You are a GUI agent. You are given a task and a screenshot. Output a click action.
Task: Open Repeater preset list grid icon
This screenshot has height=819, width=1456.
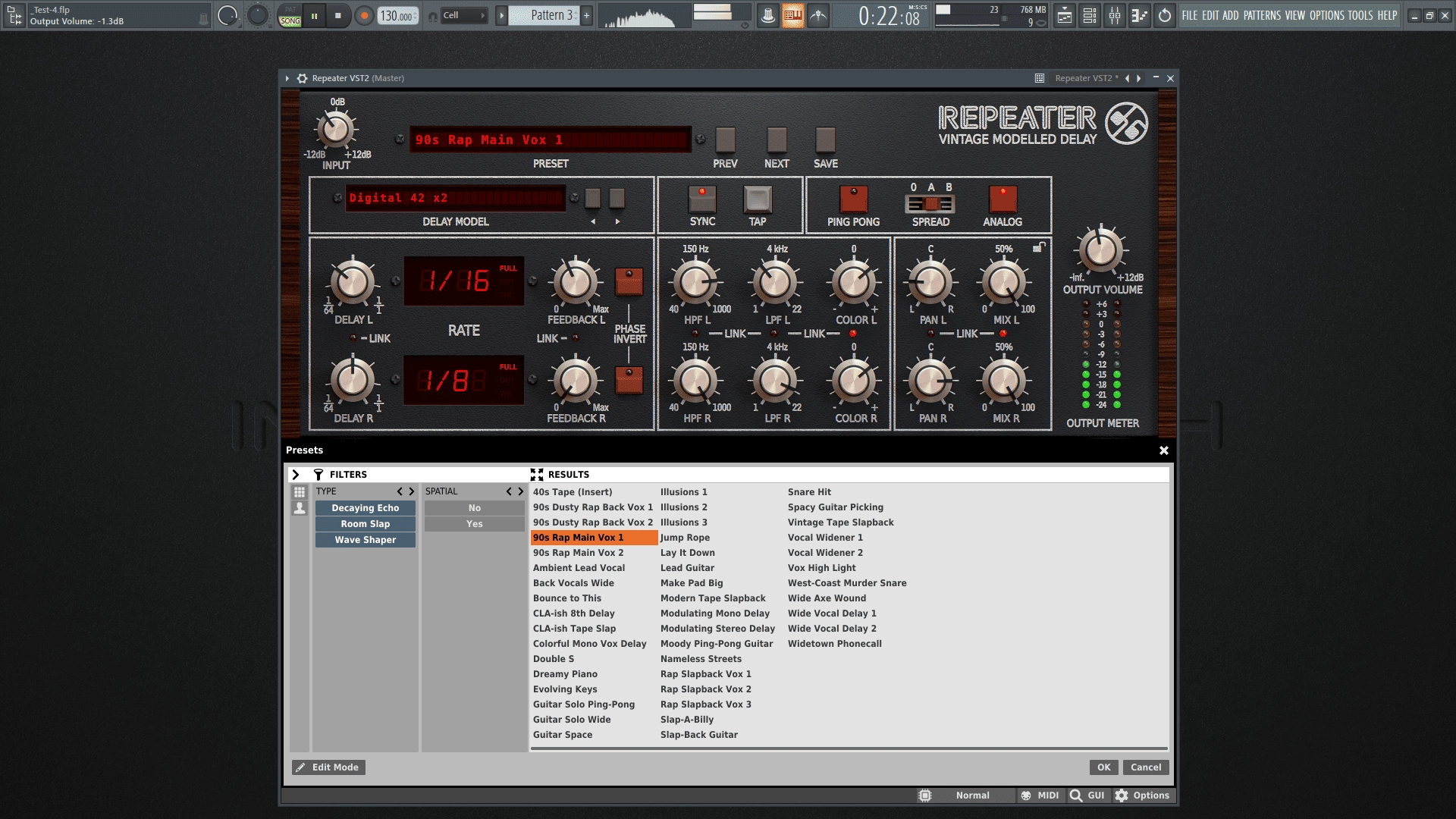coord(1040,78)
